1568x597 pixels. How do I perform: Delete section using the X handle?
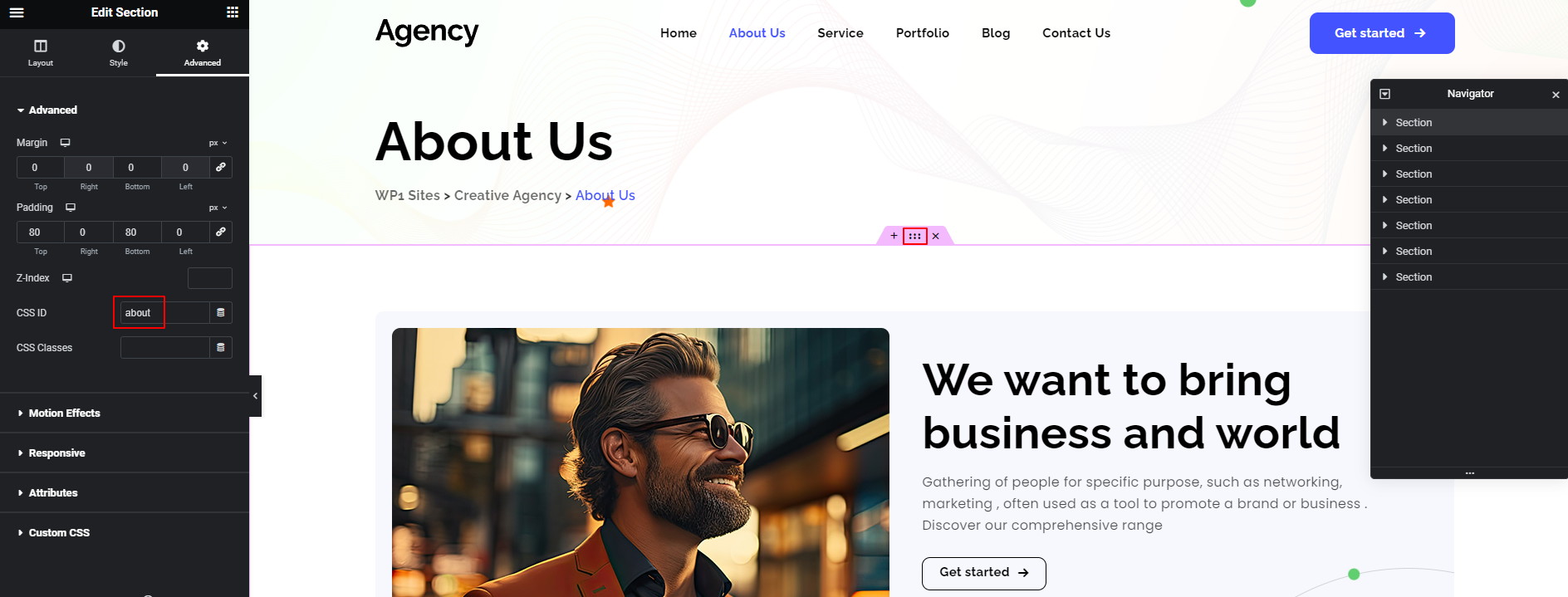click(936, 236)
